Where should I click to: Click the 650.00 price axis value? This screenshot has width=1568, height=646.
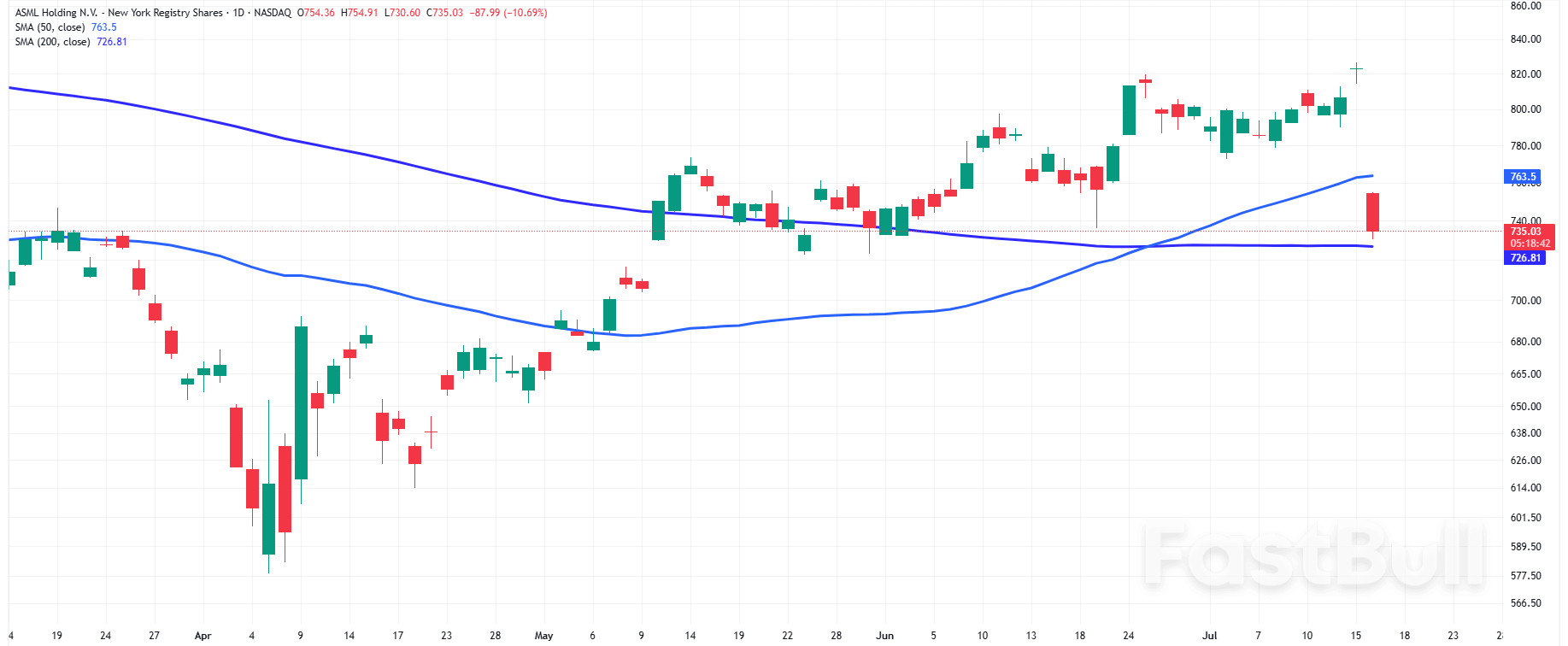pyautogui.click(x=1525, y=407)
